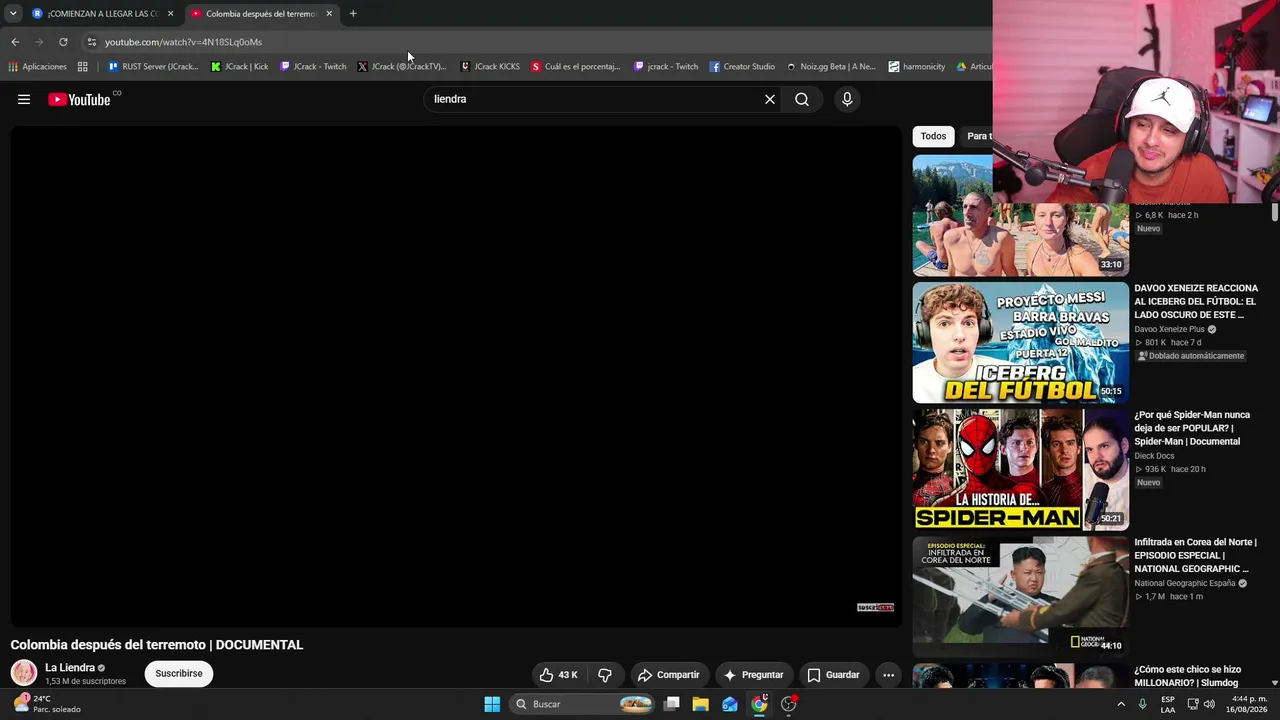Screen dimensions: 1280x720
Task: Go back with the browser back arrow
Action: tap(15, 42)
